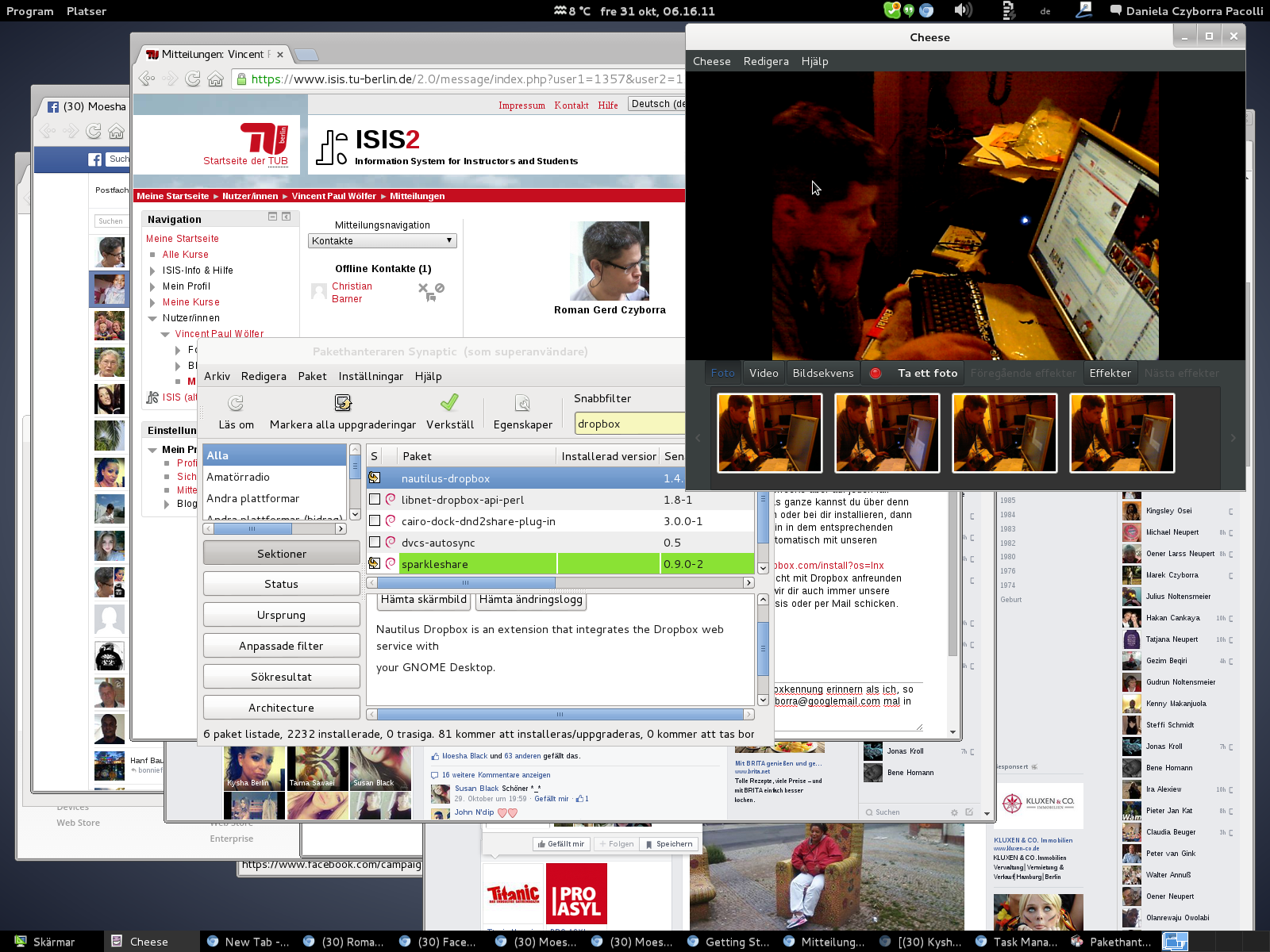This screenshot has height=952, width=1270.
Task: Click the volume icon in top panel
Action: click(963, 10)
